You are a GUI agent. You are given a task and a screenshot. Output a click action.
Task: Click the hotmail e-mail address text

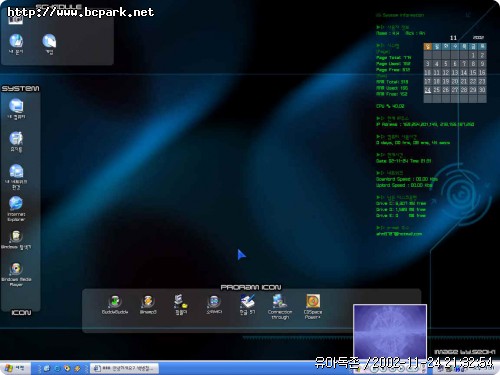[x=399, y=234]
